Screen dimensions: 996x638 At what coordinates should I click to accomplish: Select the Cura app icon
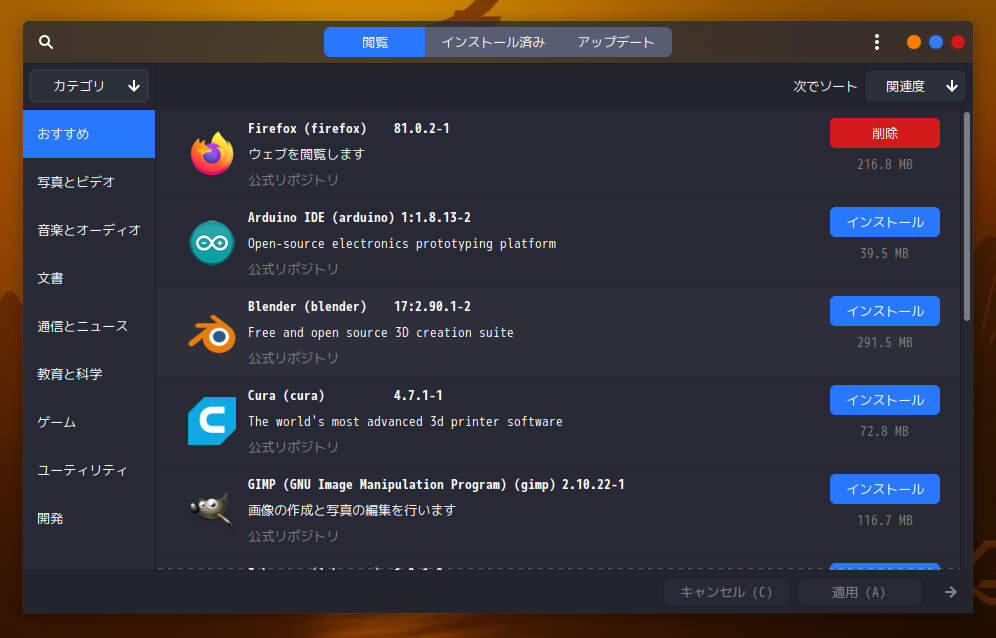(x=212, y=421)
